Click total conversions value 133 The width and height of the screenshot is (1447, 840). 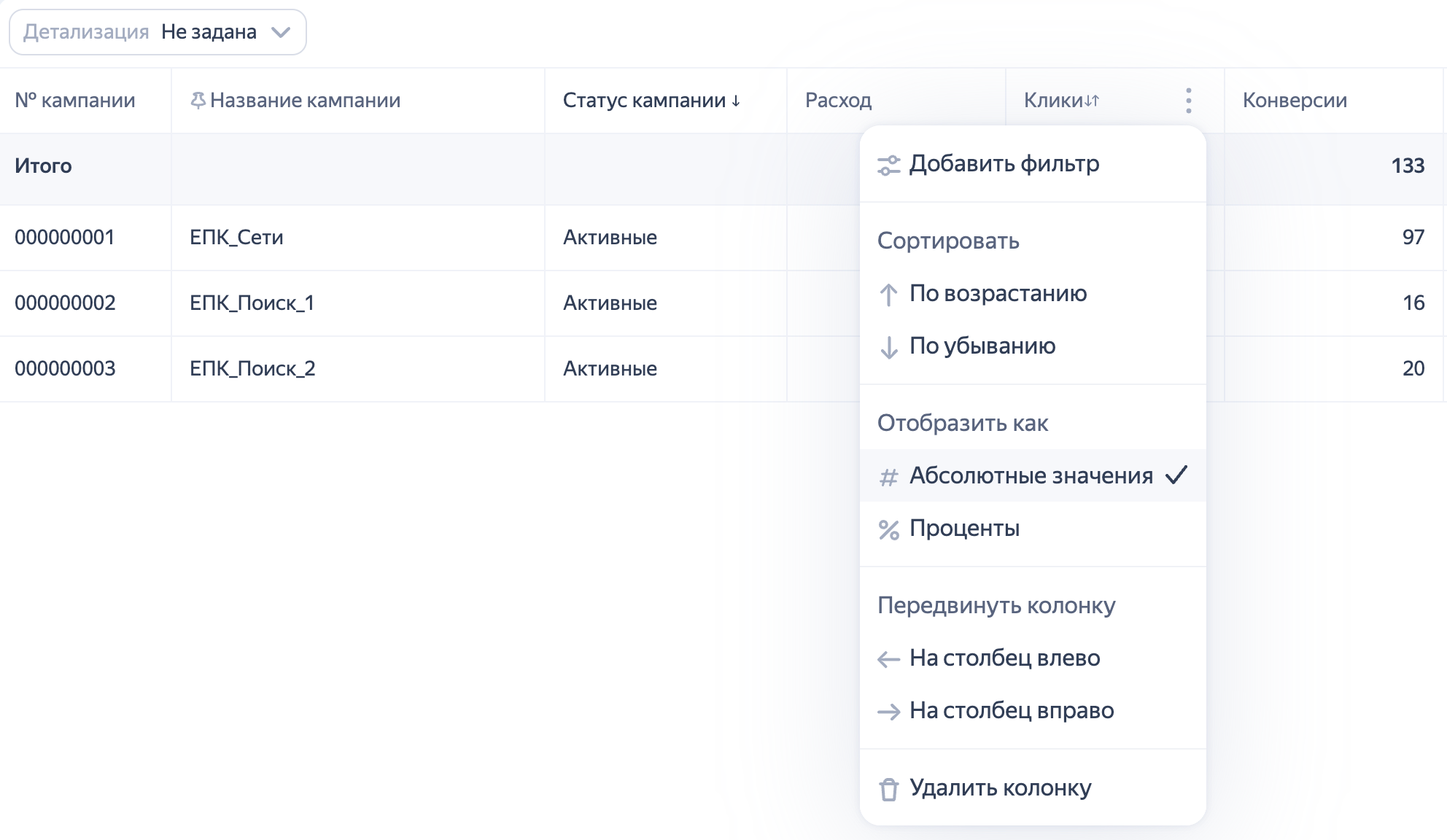[x=1408, y=166]
